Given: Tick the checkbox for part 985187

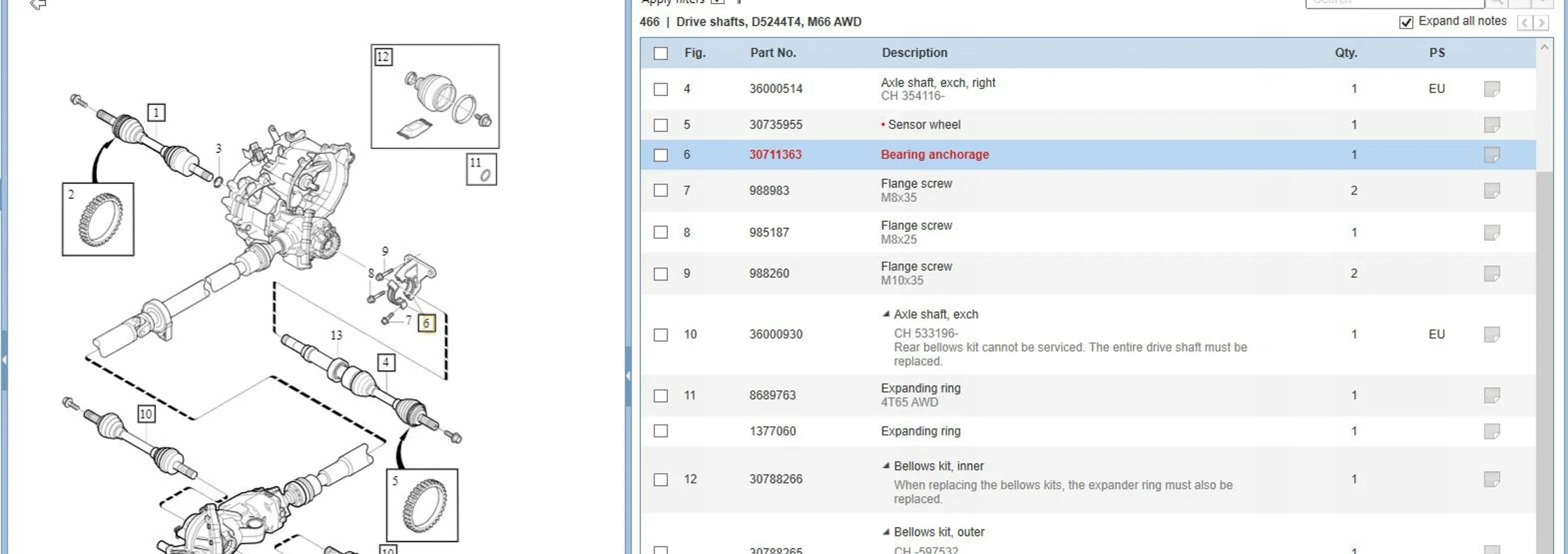Looking at the screenshot, I should [x=660, y=233].
